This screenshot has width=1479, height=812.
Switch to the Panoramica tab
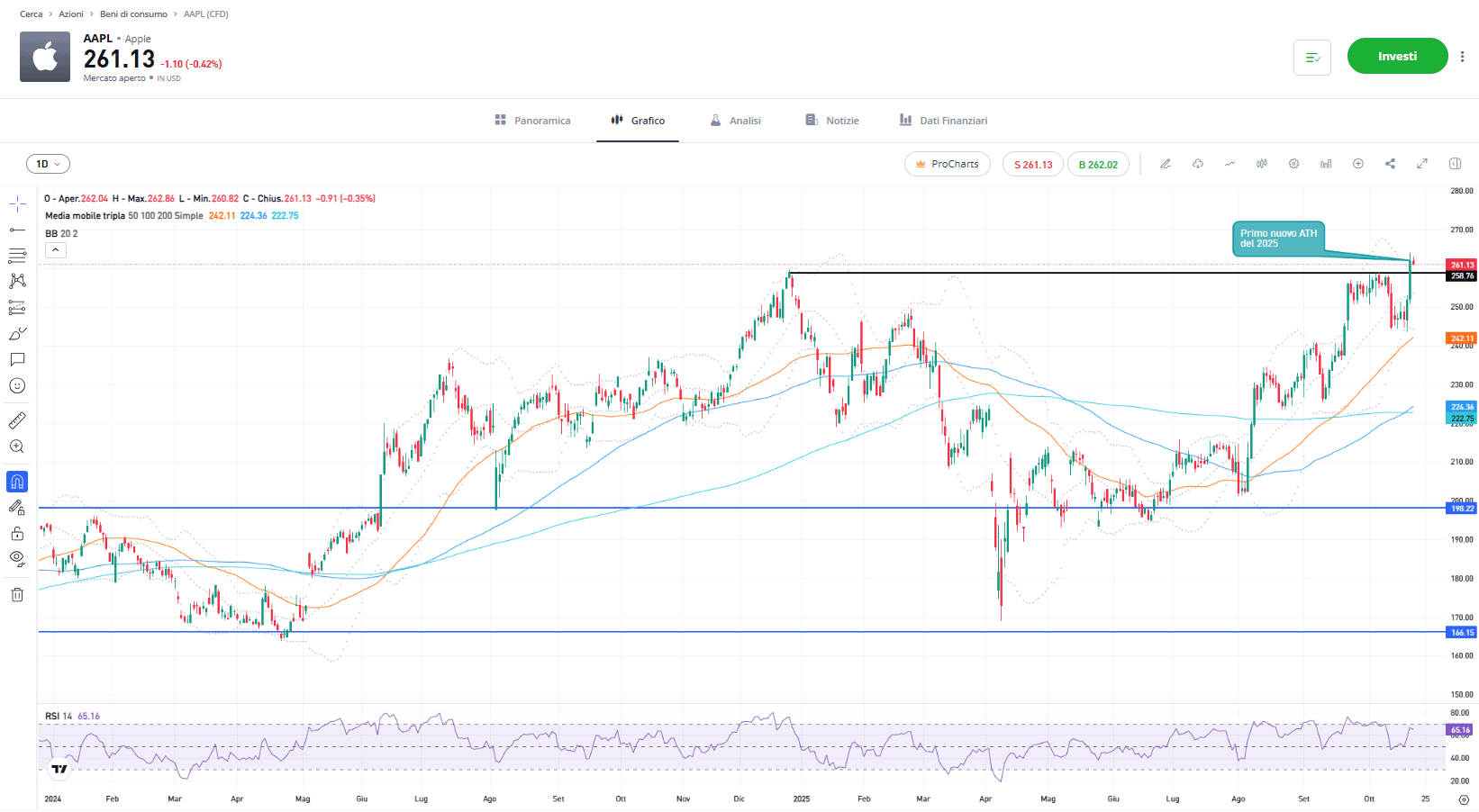pos(532,121)
